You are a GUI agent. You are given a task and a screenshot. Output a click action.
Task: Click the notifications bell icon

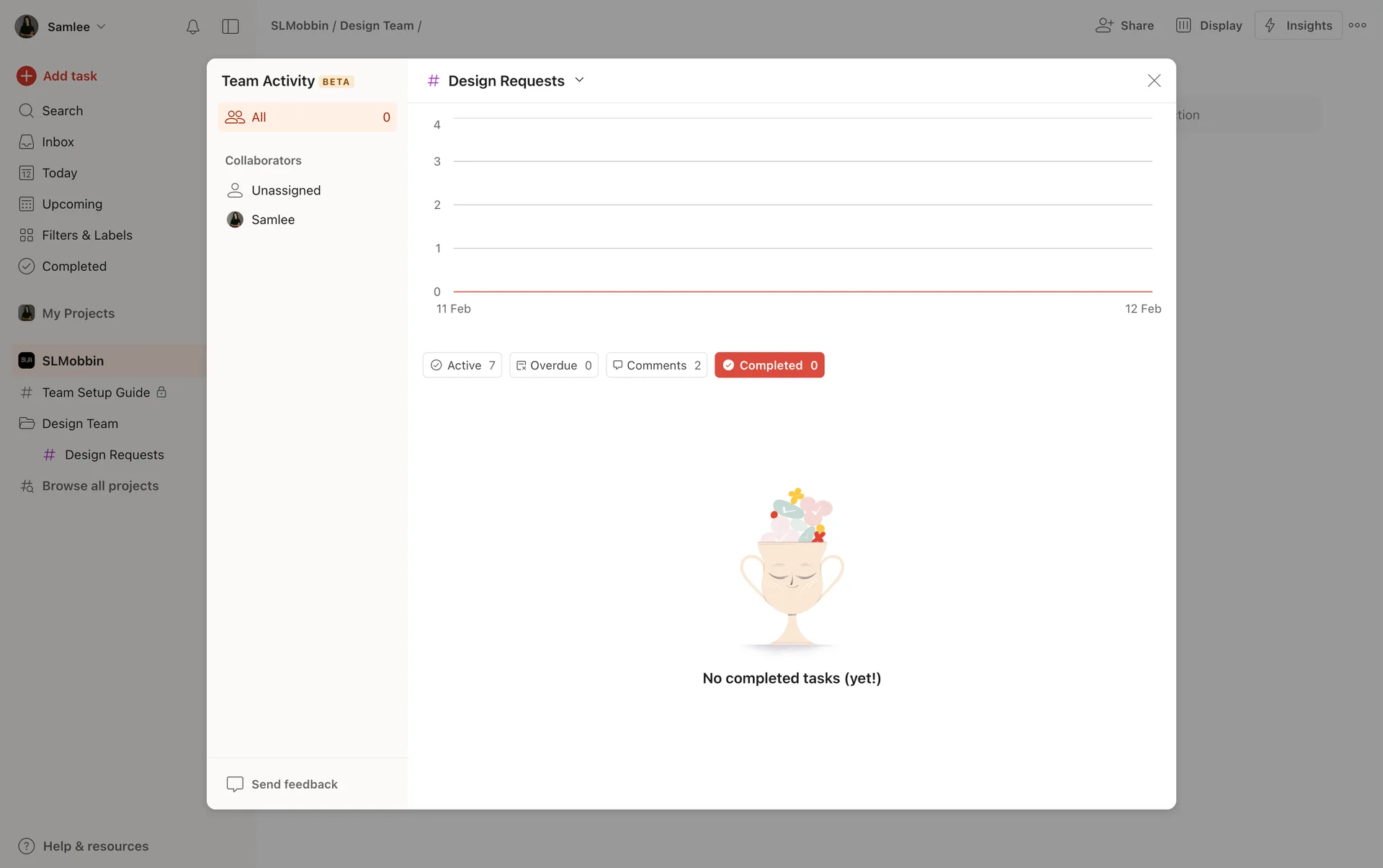coord(192,27)
